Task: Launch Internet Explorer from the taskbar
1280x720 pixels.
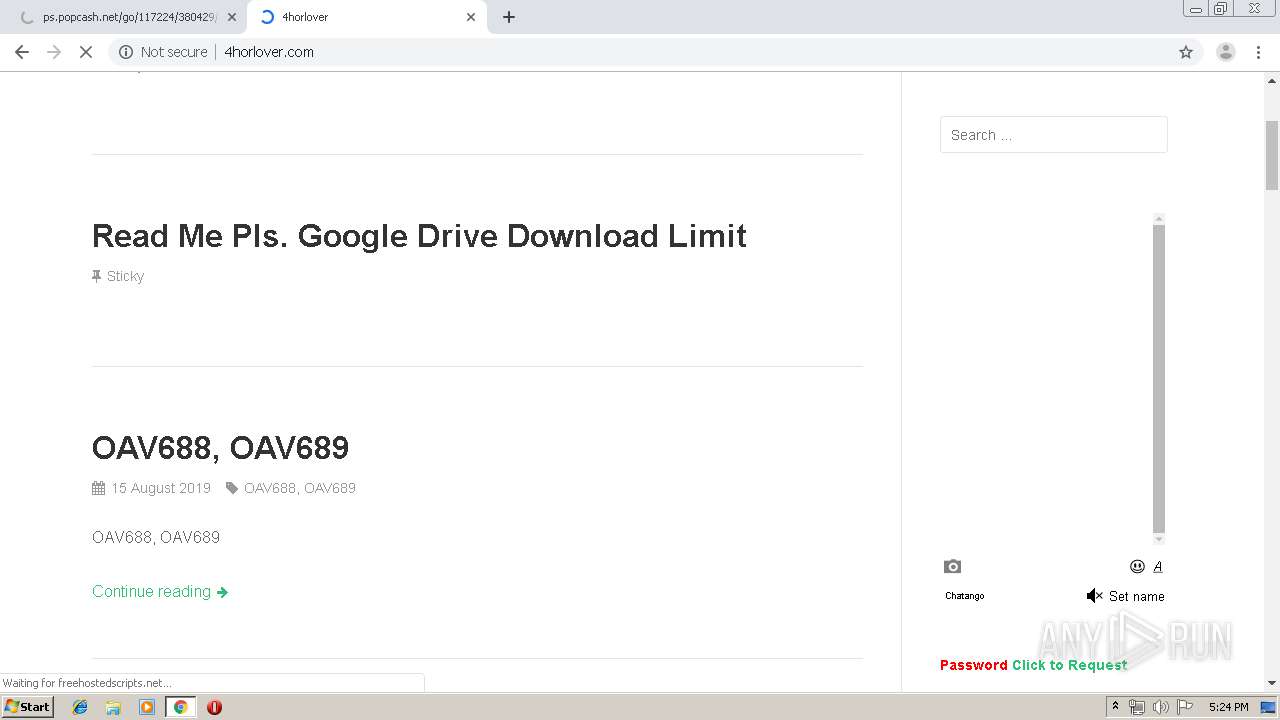Action: [x=80, y=707]
